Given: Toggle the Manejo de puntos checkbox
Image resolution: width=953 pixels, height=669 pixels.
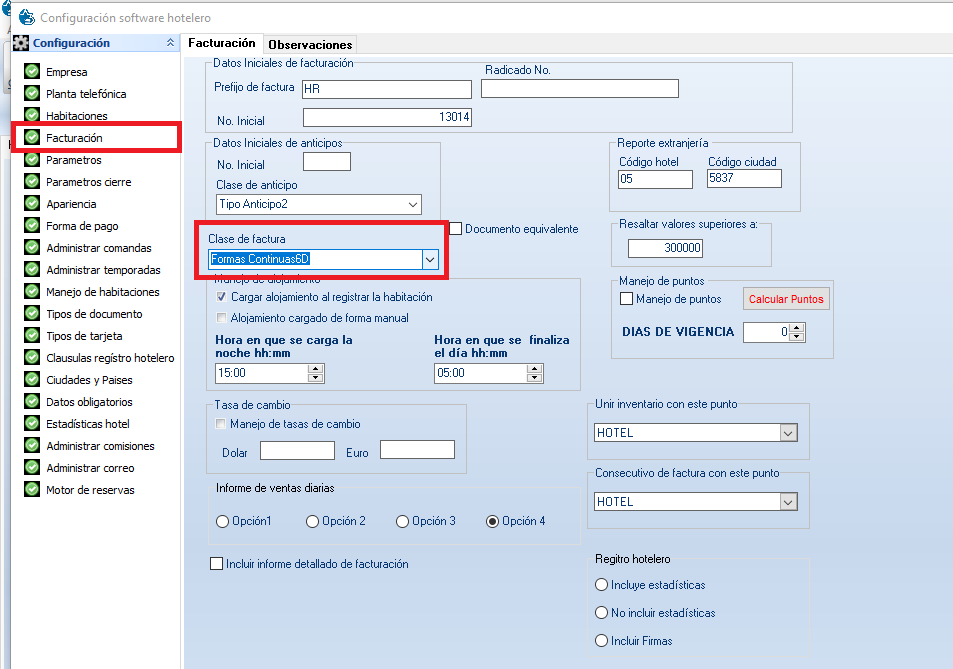Looking at the screenshot, I should pyautogui.click(x=627, y=299).
